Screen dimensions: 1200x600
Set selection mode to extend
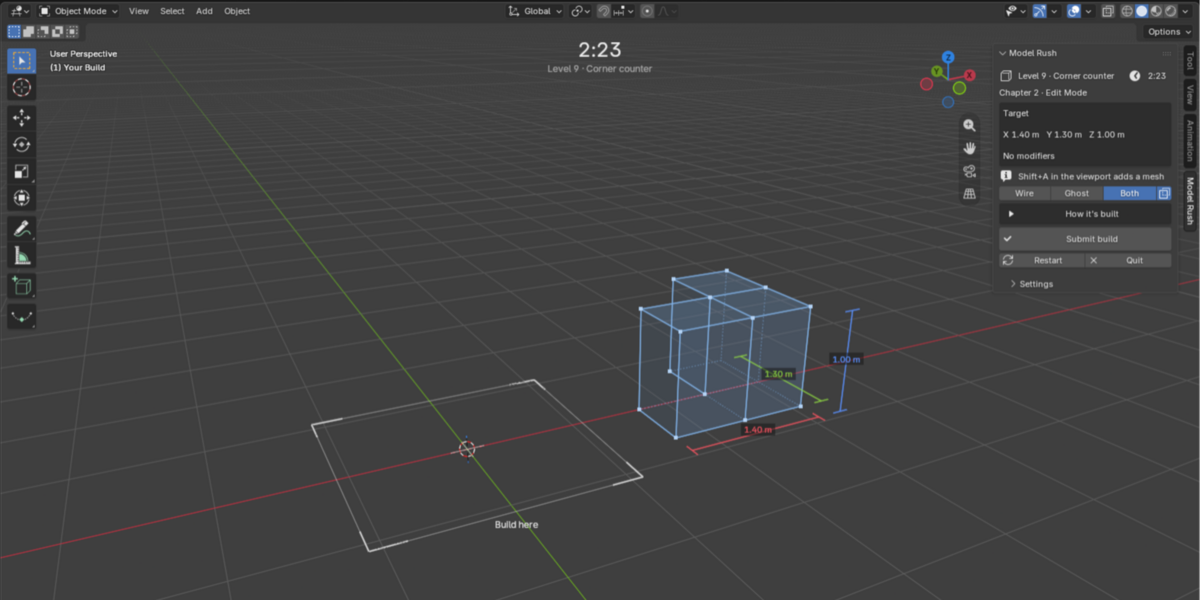[28, 32]
